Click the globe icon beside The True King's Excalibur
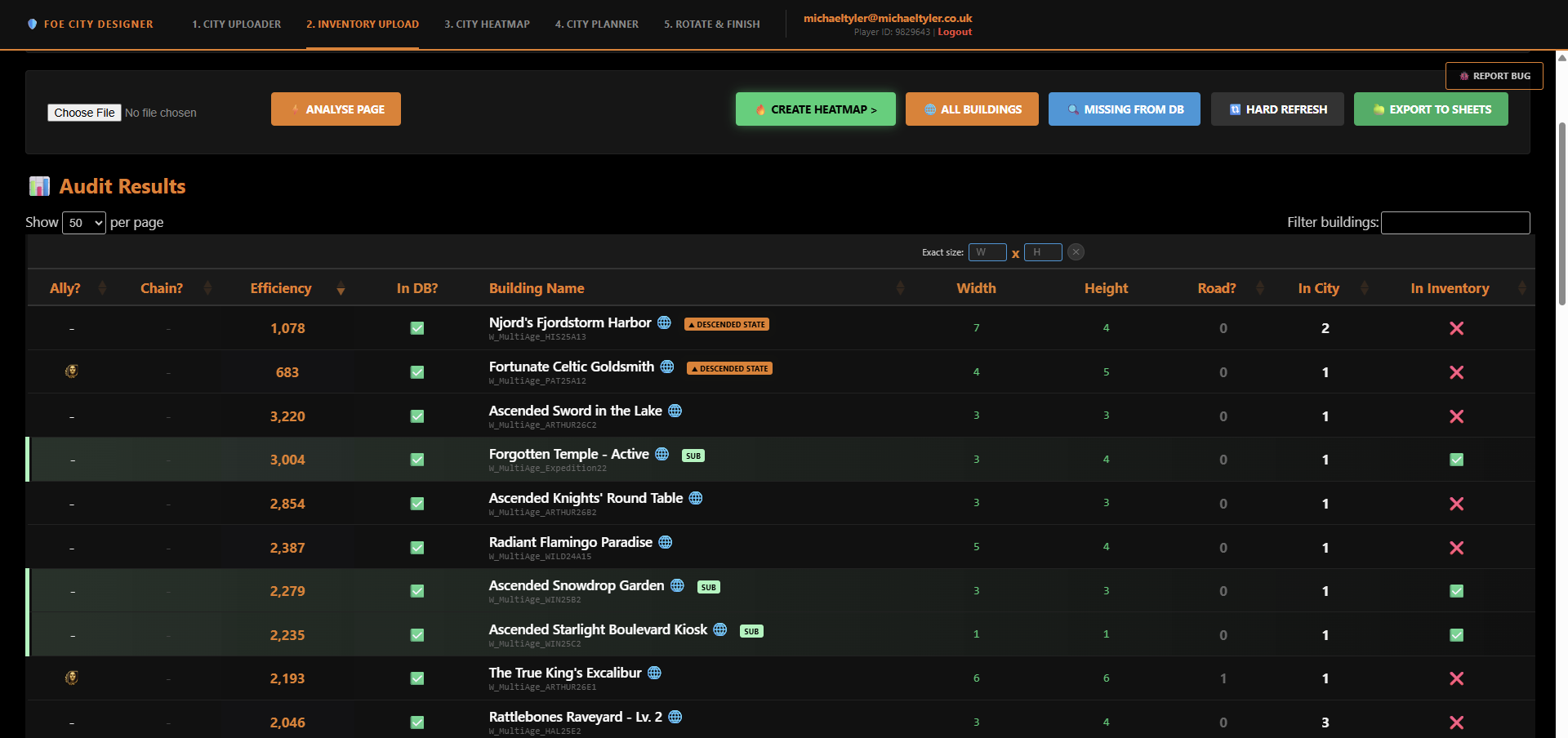 [654, 673]
